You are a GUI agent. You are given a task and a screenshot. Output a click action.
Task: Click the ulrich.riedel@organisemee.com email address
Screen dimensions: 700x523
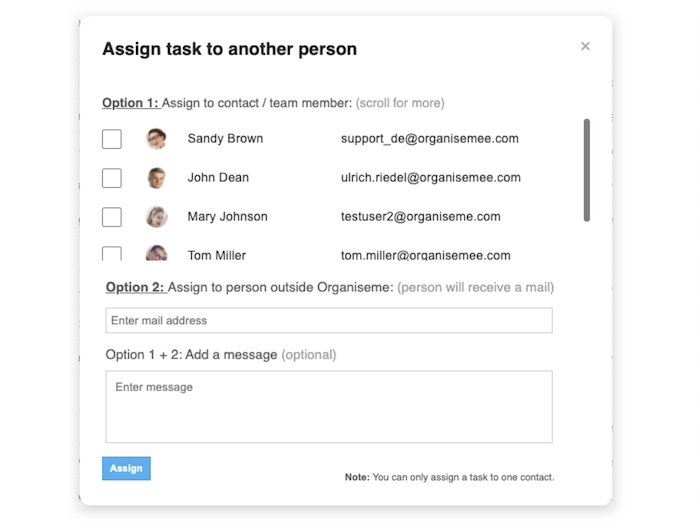pos(430,178)
